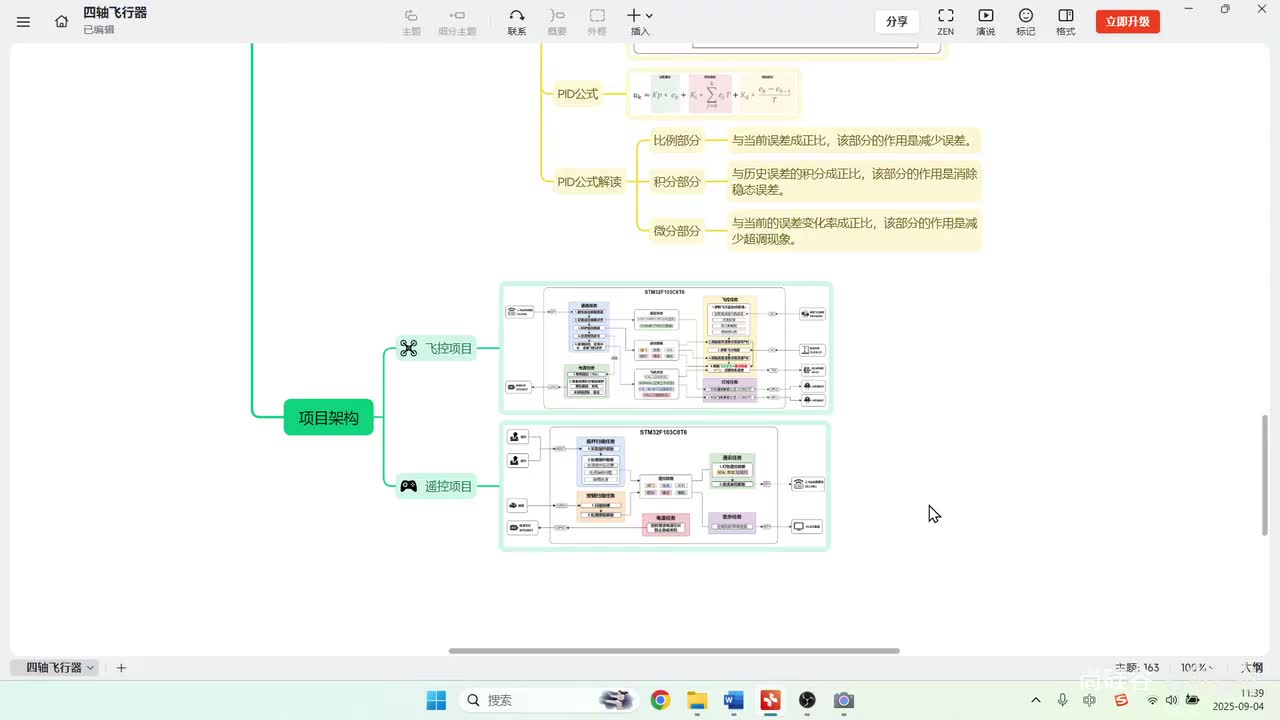This screenshot has height=720, width=1280.
Task: Click the drone icon on 飞控项目
Action: (x=408, y=348)
